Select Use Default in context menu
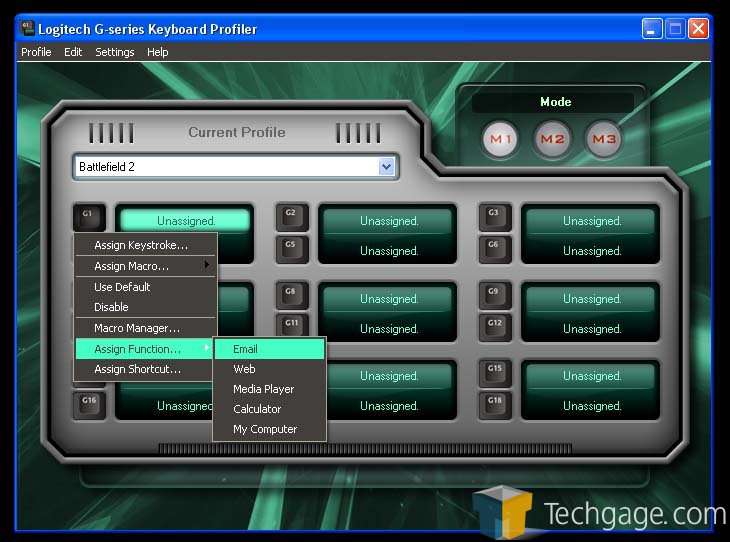This screenshot has height=542, width=730. [x=146, y=287]
